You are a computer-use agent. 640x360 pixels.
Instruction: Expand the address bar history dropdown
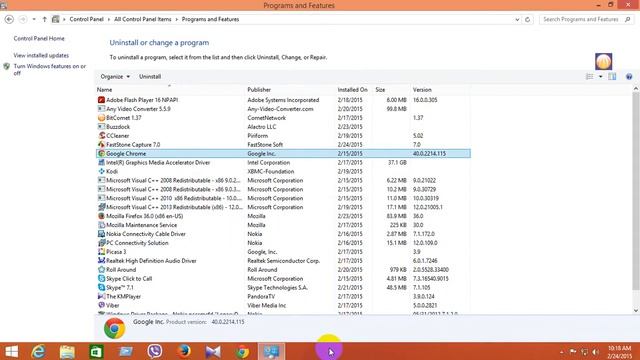(x=517, y=19)
